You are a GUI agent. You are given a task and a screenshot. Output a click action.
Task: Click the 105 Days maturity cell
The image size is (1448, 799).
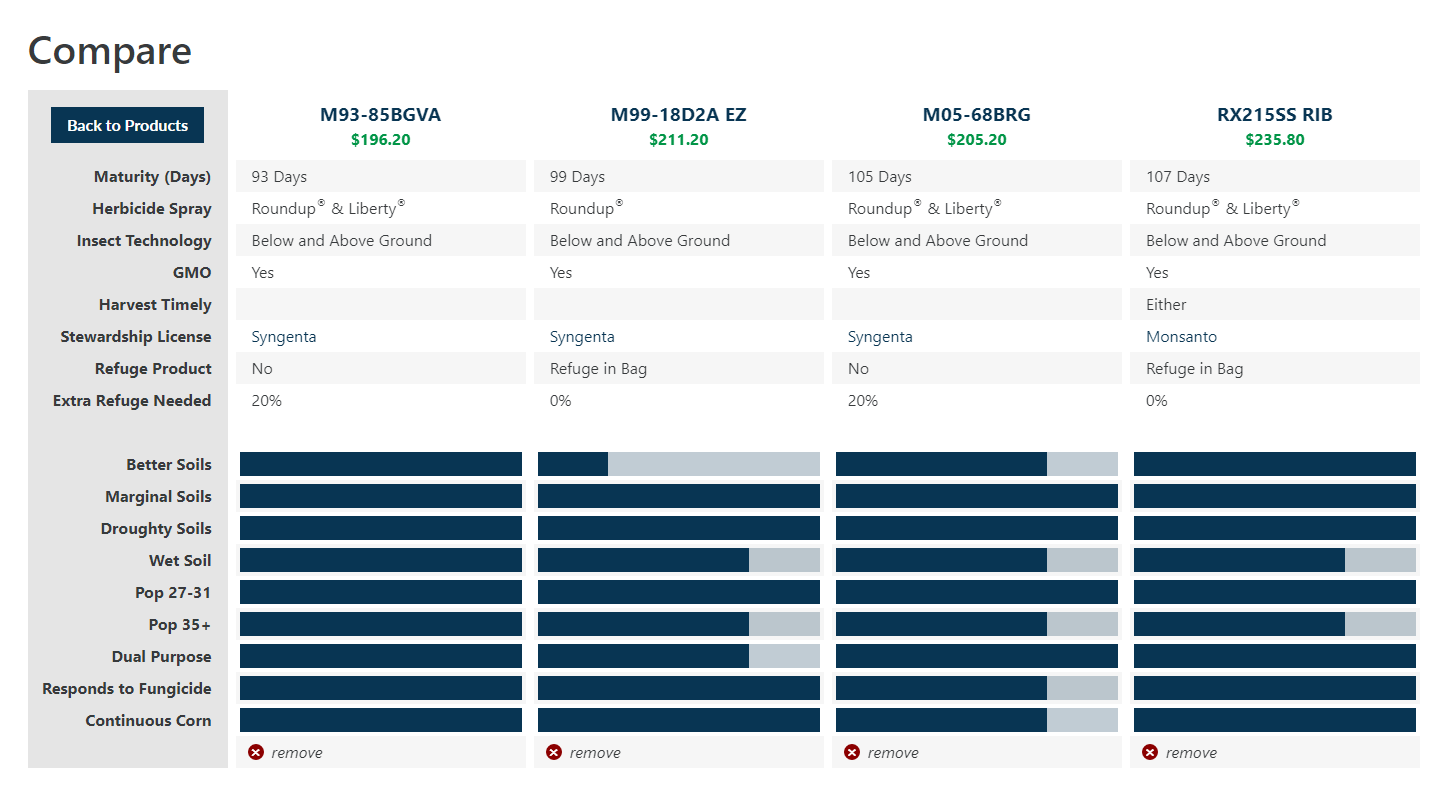[x=977, y=176]
